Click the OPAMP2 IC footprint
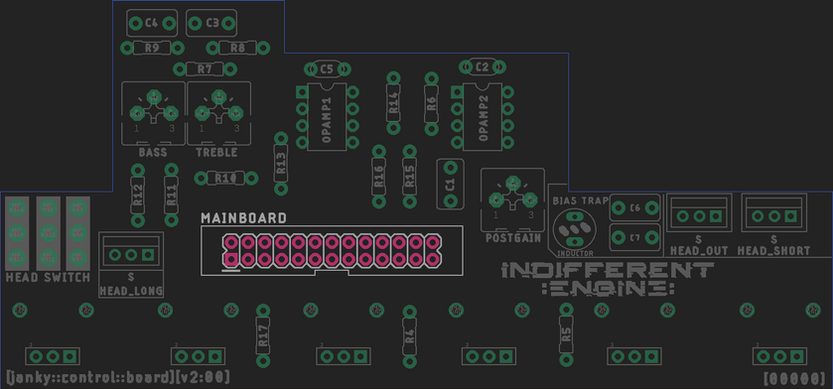The width and height of the screenshot is (833, 389). pos(482,117)
